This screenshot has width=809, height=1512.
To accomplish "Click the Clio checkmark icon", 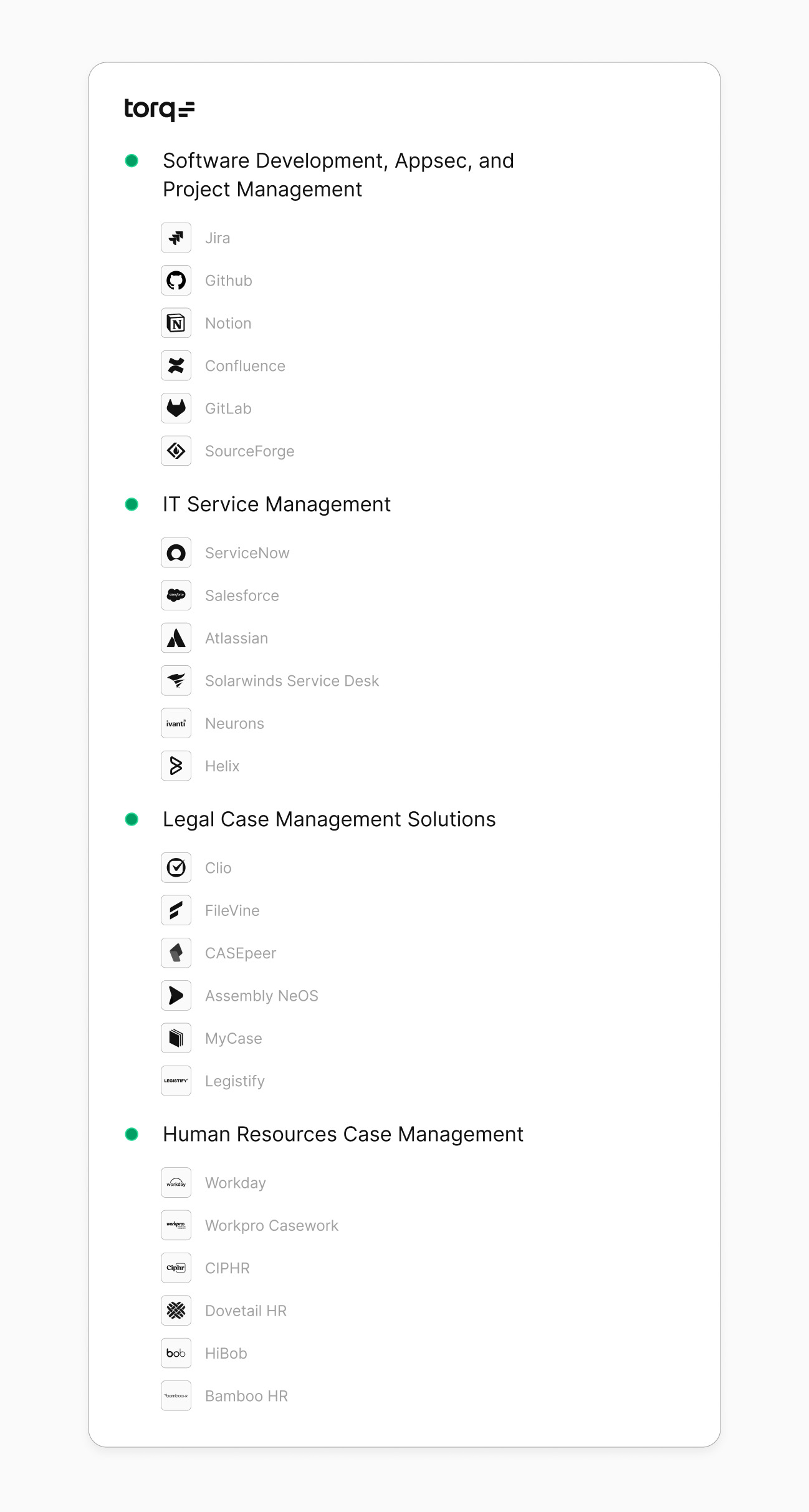I will point(176,868).
